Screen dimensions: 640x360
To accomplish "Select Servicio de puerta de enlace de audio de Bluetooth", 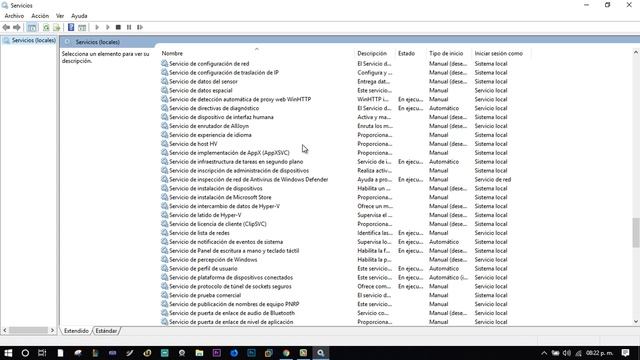I will (x=232, y=313).
